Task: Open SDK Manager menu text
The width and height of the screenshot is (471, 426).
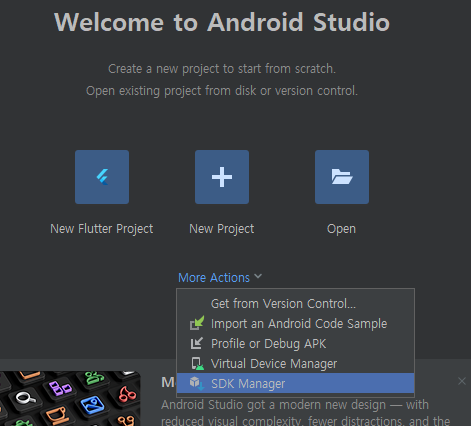Action: 248,384
